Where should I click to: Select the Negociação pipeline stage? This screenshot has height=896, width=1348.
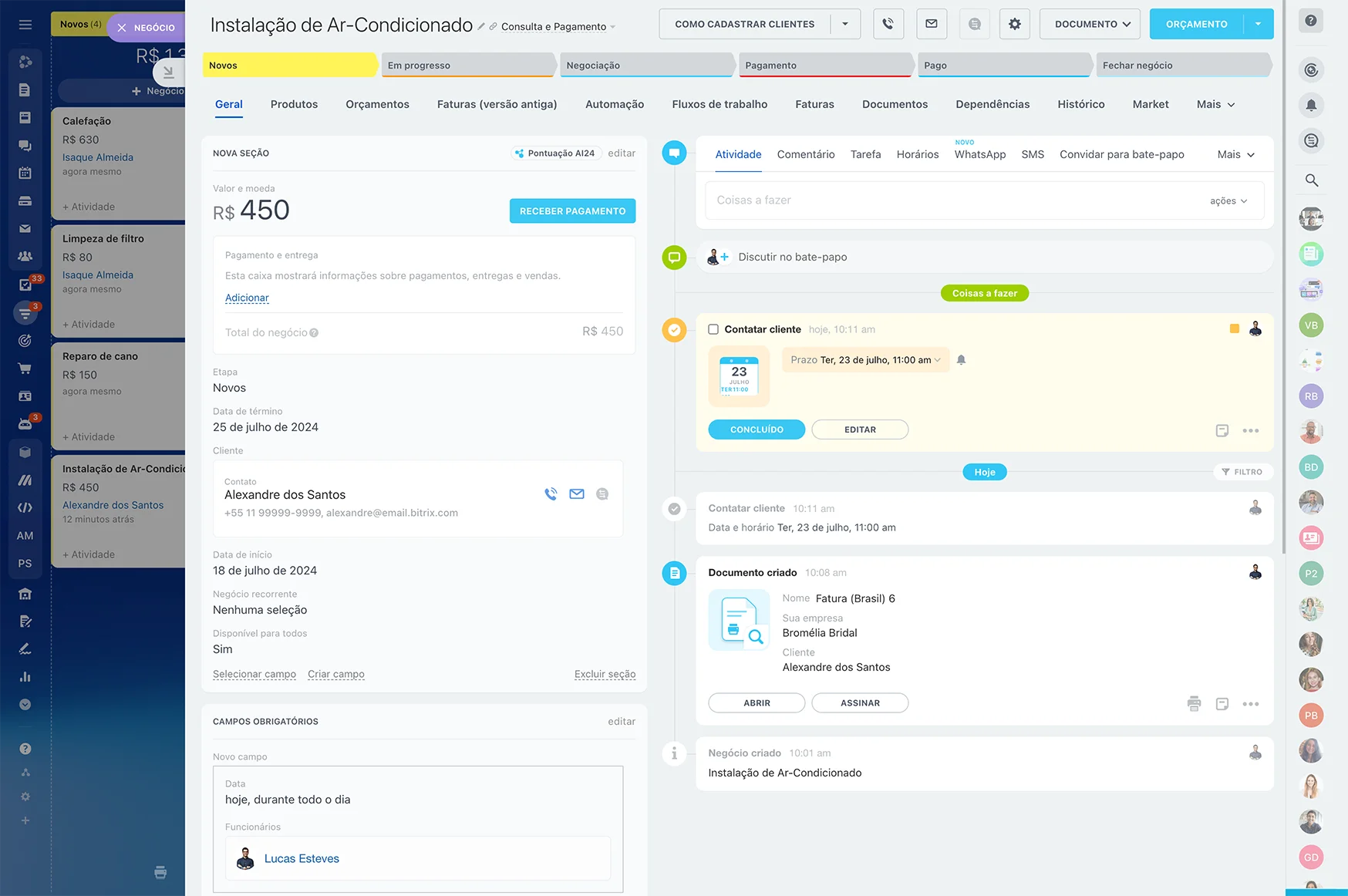[x=646, y=66]
